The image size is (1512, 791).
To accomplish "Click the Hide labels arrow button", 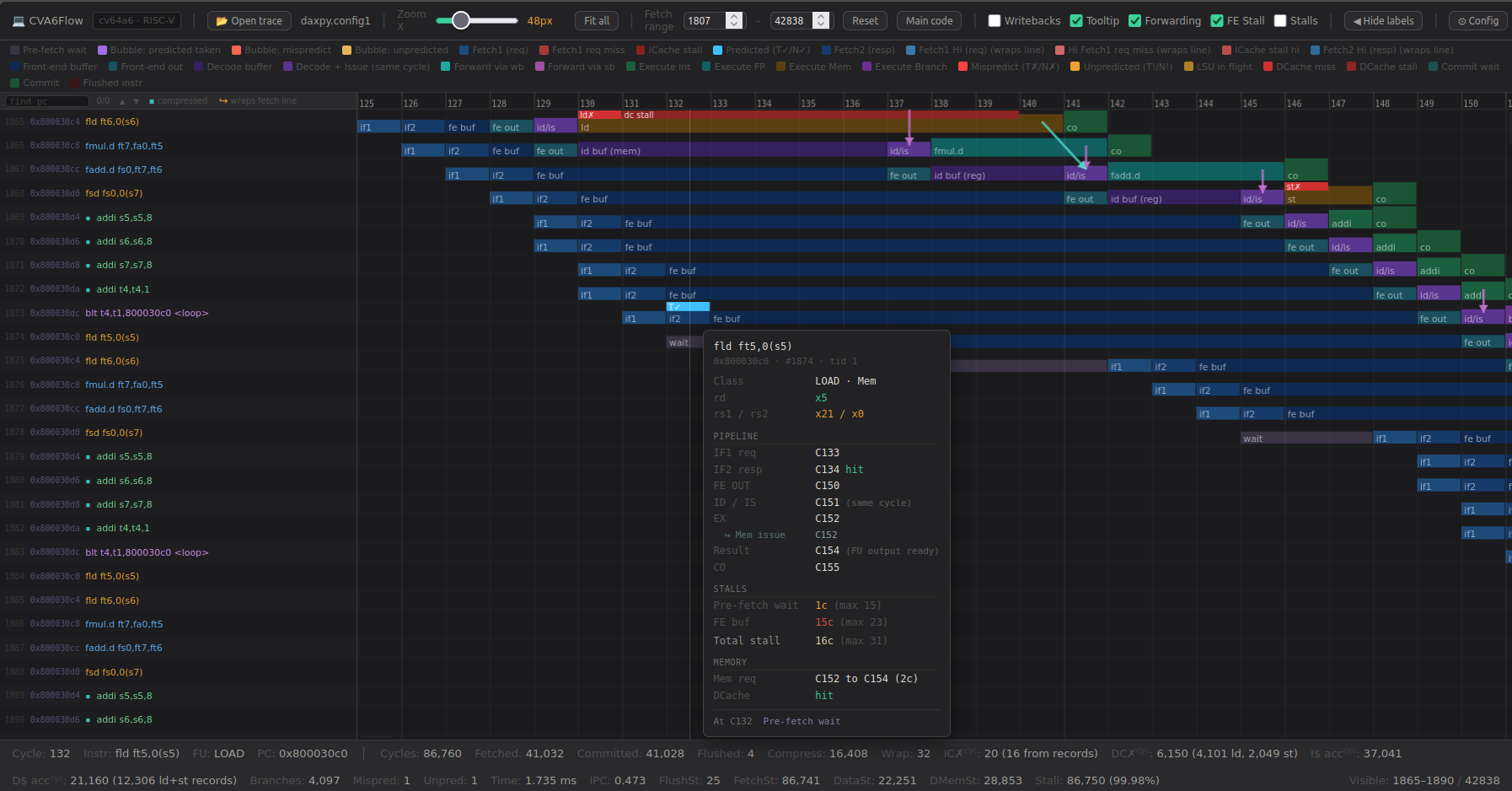I will [x=1383, y=20].
